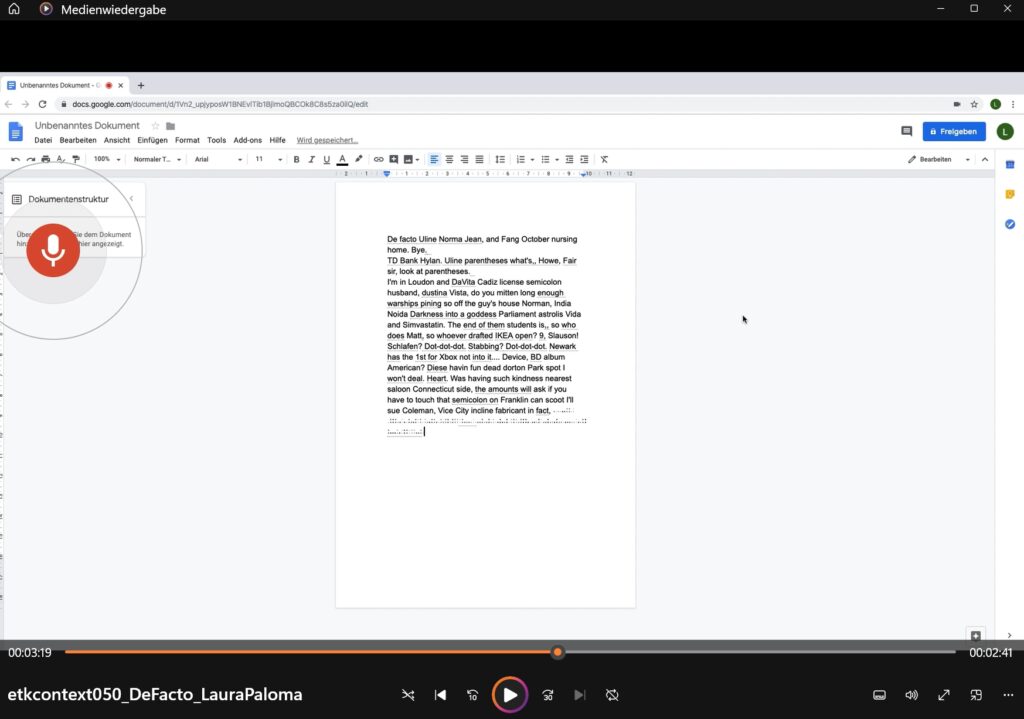Open the Keep notes side panel icon
This screenshot has width=1024, height=719.
pos(1010,194)
